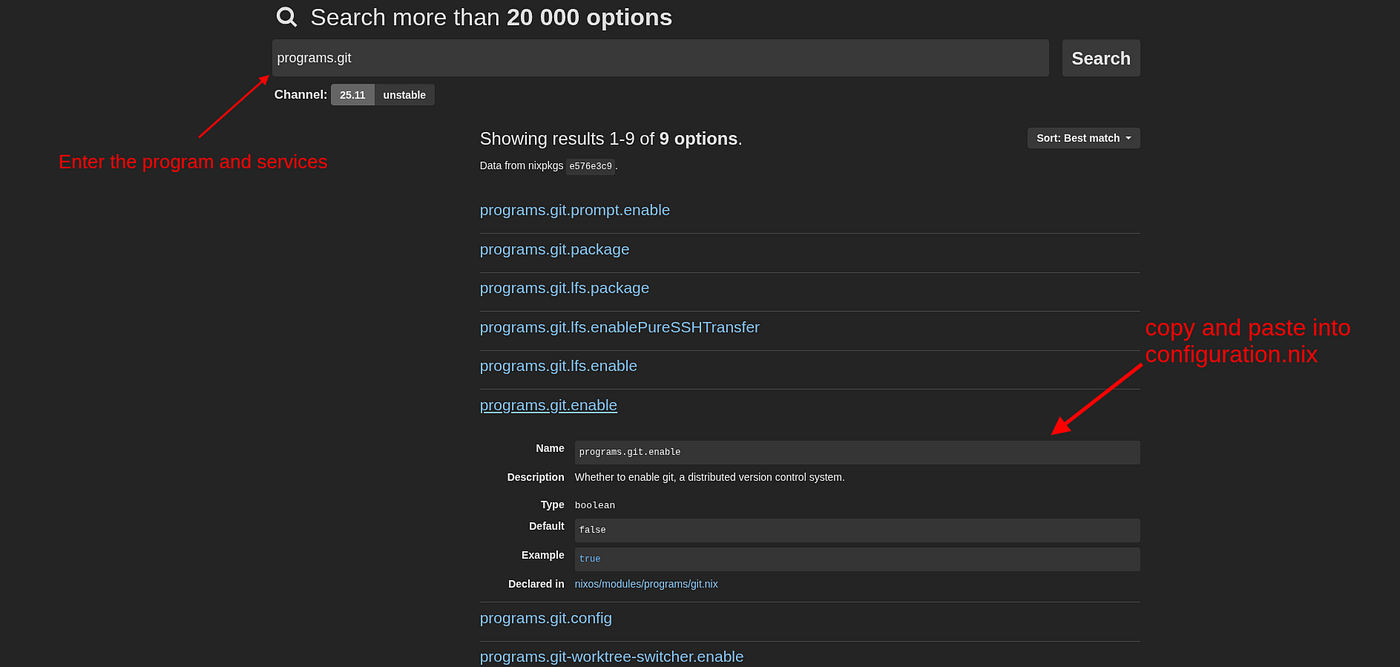The width and height of the screenshot is (1400, 667).
Task: Open the programs.git.package option
Action: click(x=554, y=249)
